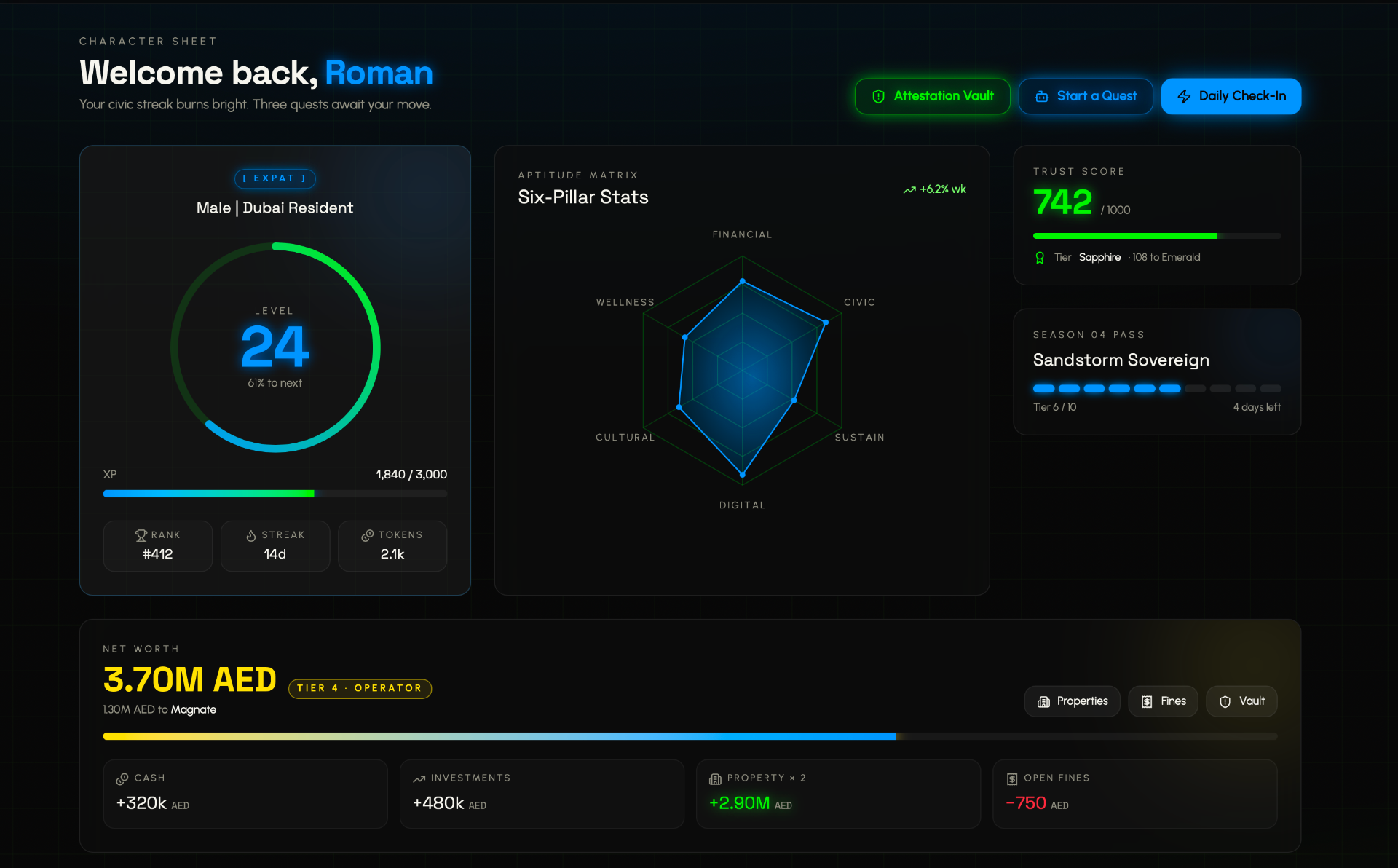Image resolution: width=1398 pixels, height=868 pixels.
Task: Click the shield icon on Vault button
Action: tap(1225, 701)
